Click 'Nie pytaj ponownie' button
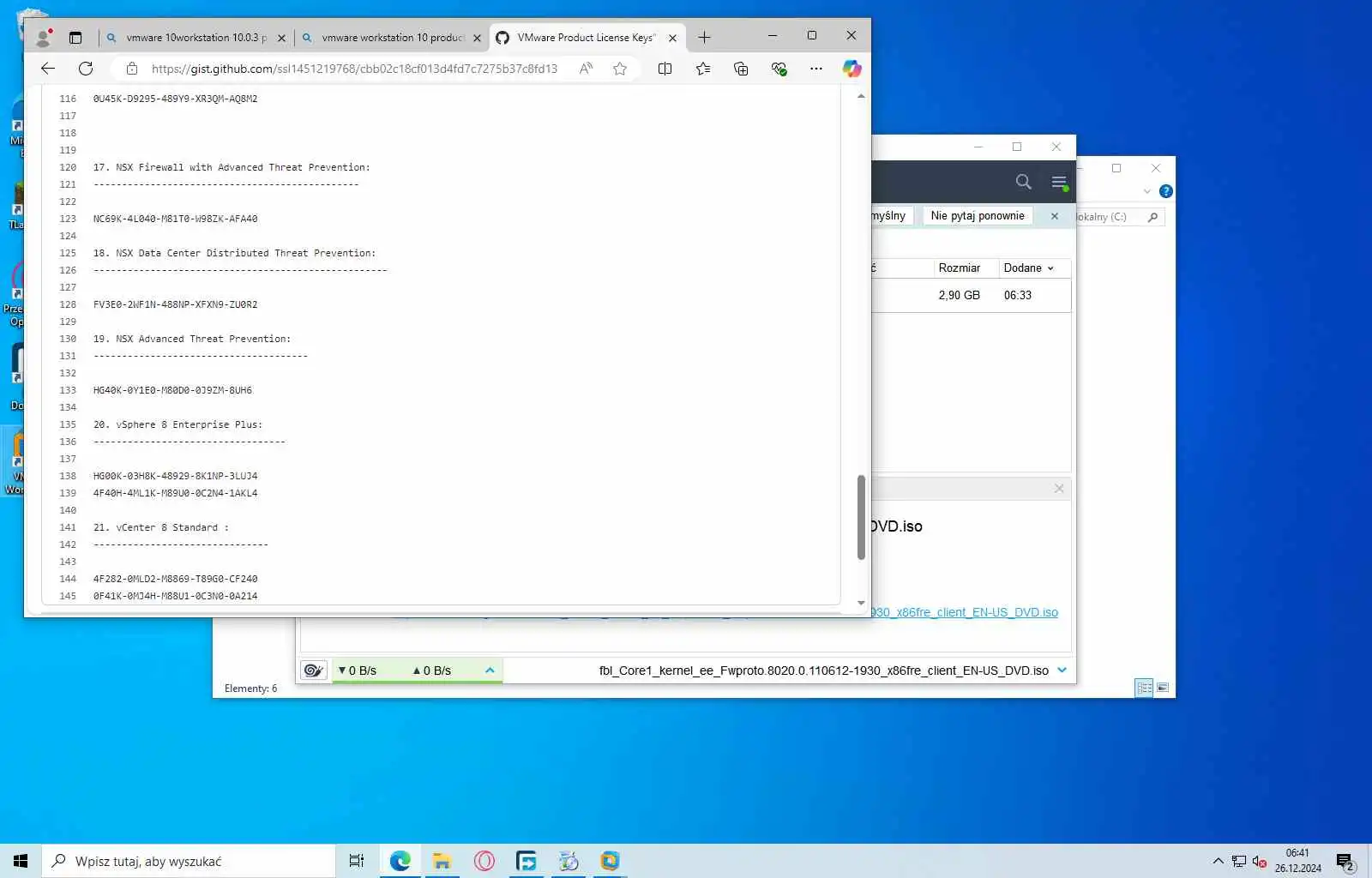 point(978,216)
